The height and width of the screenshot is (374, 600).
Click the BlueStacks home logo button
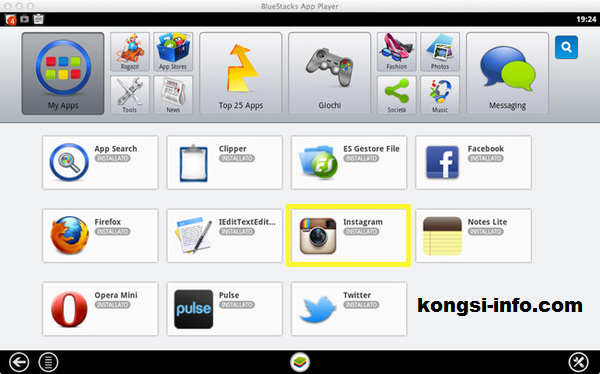click(x=300, y=362)
